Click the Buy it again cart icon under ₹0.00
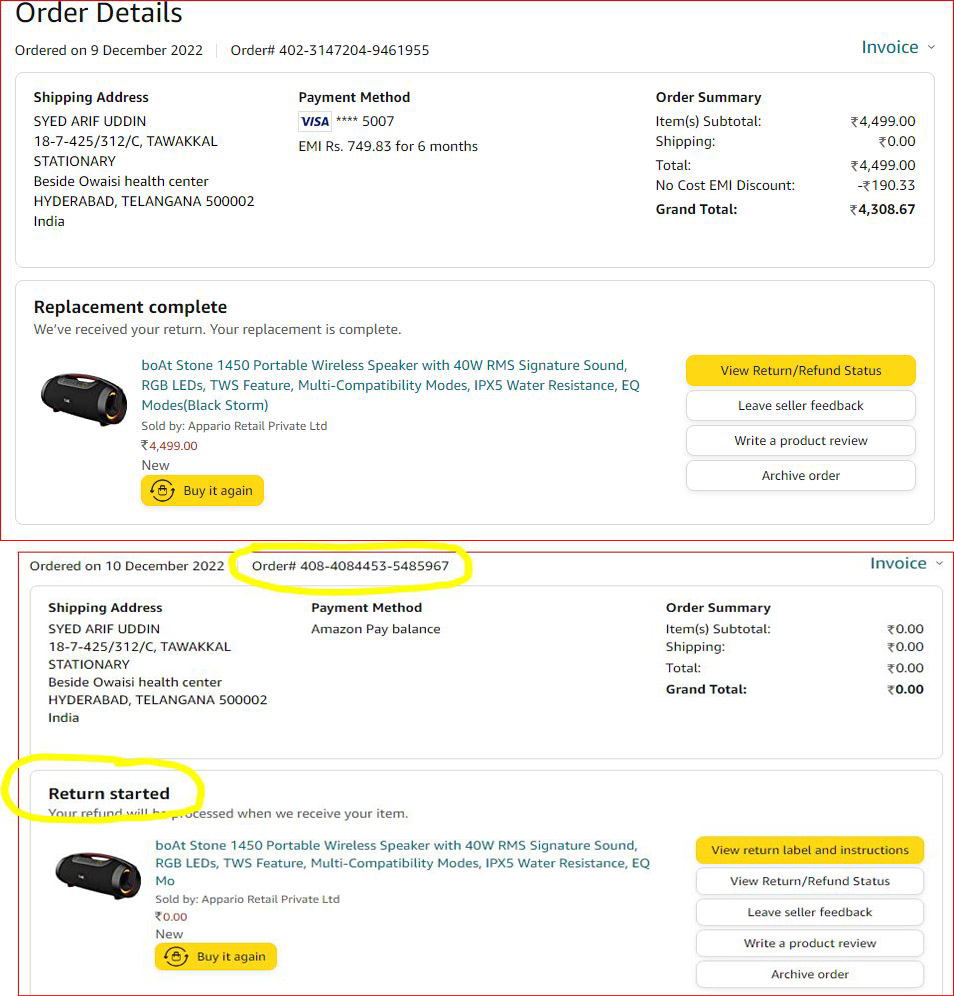 point(176,956)
